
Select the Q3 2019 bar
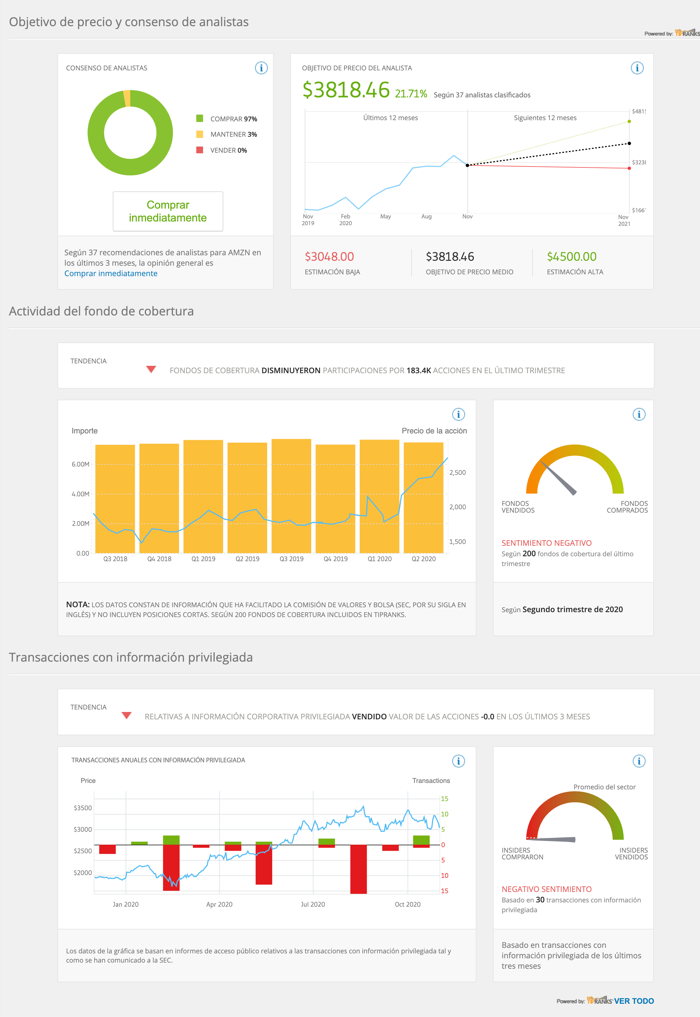pos(291,496)
